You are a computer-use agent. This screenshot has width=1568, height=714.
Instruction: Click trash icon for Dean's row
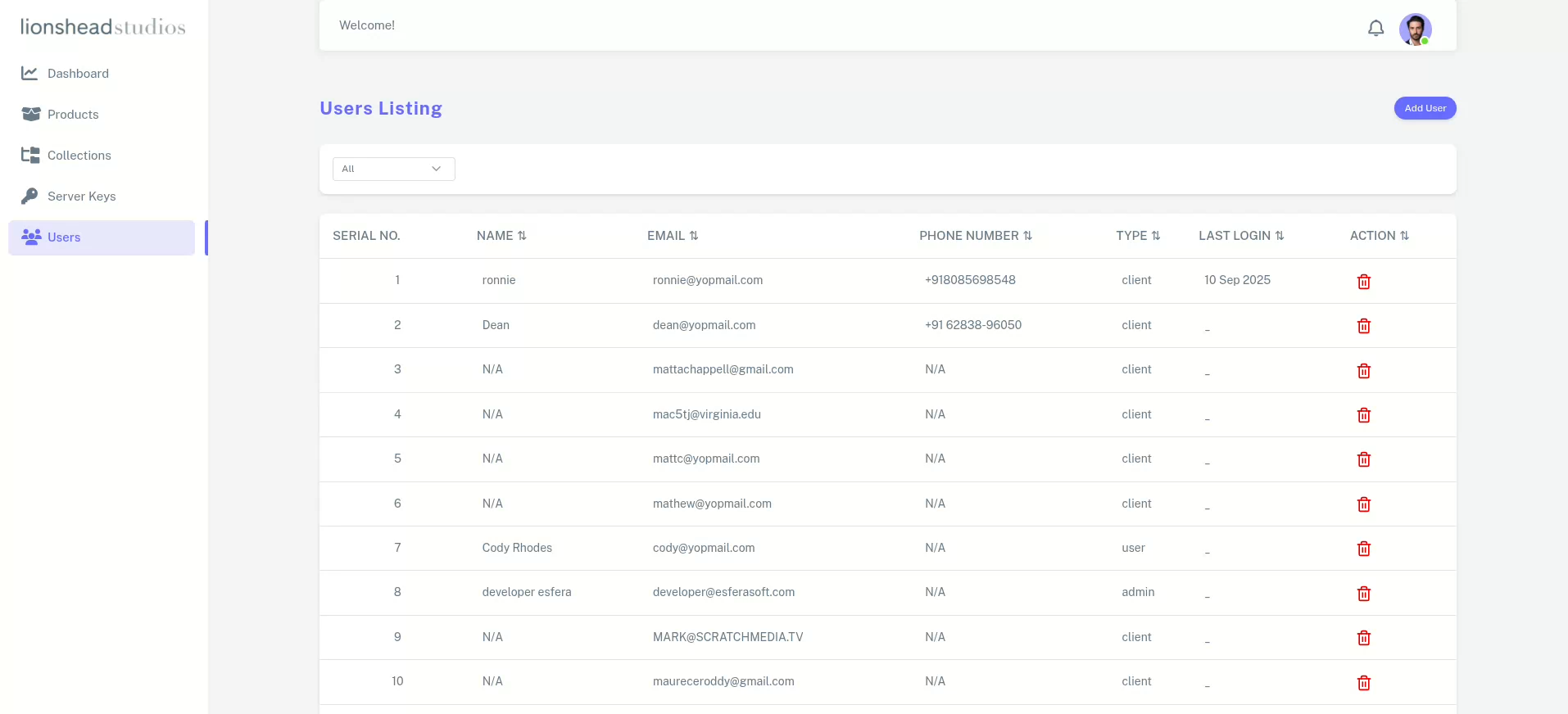coord(1363,326)
